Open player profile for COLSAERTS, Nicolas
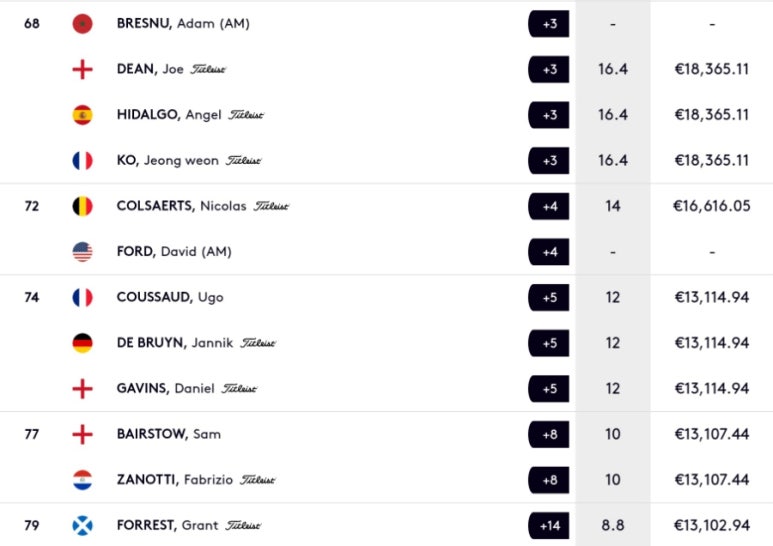The image size is (773, 546). [x=181, y=206]
